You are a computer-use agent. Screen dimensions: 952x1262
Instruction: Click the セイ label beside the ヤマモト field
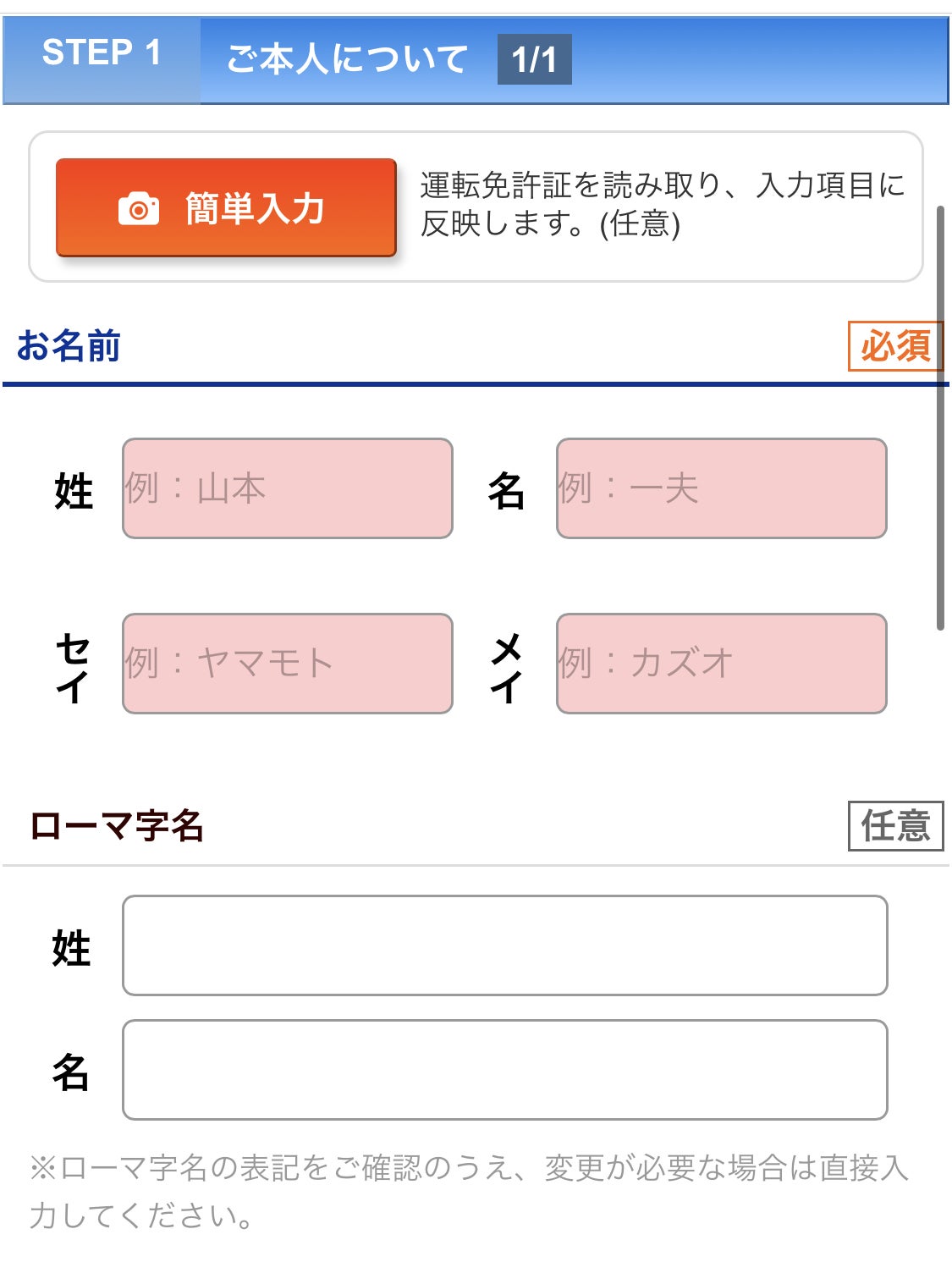pos(73,667)
